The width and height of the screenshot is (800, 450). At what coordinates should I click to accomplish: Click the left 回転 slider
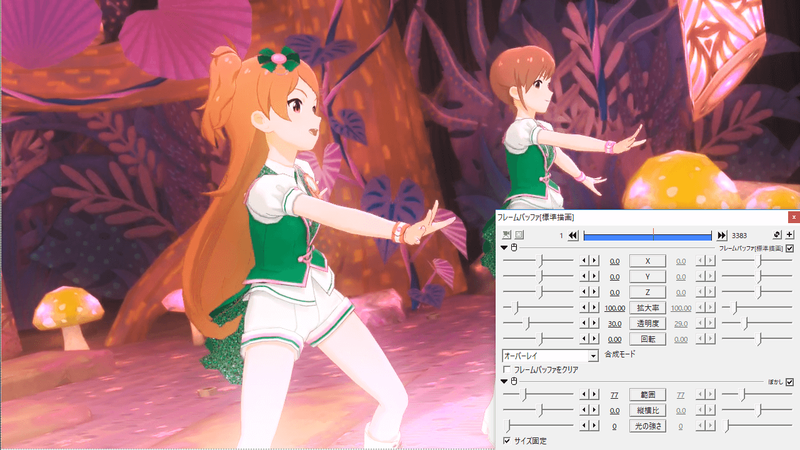click(538, 339)
